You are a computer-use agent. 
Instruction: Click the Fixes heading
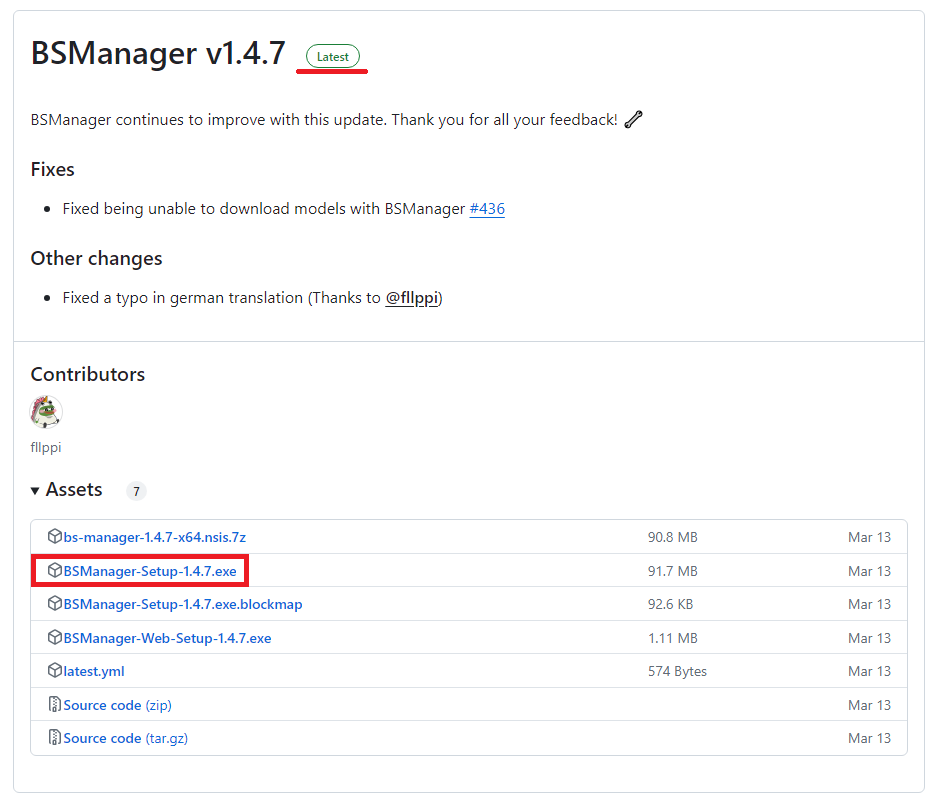[x=53, y=170]
